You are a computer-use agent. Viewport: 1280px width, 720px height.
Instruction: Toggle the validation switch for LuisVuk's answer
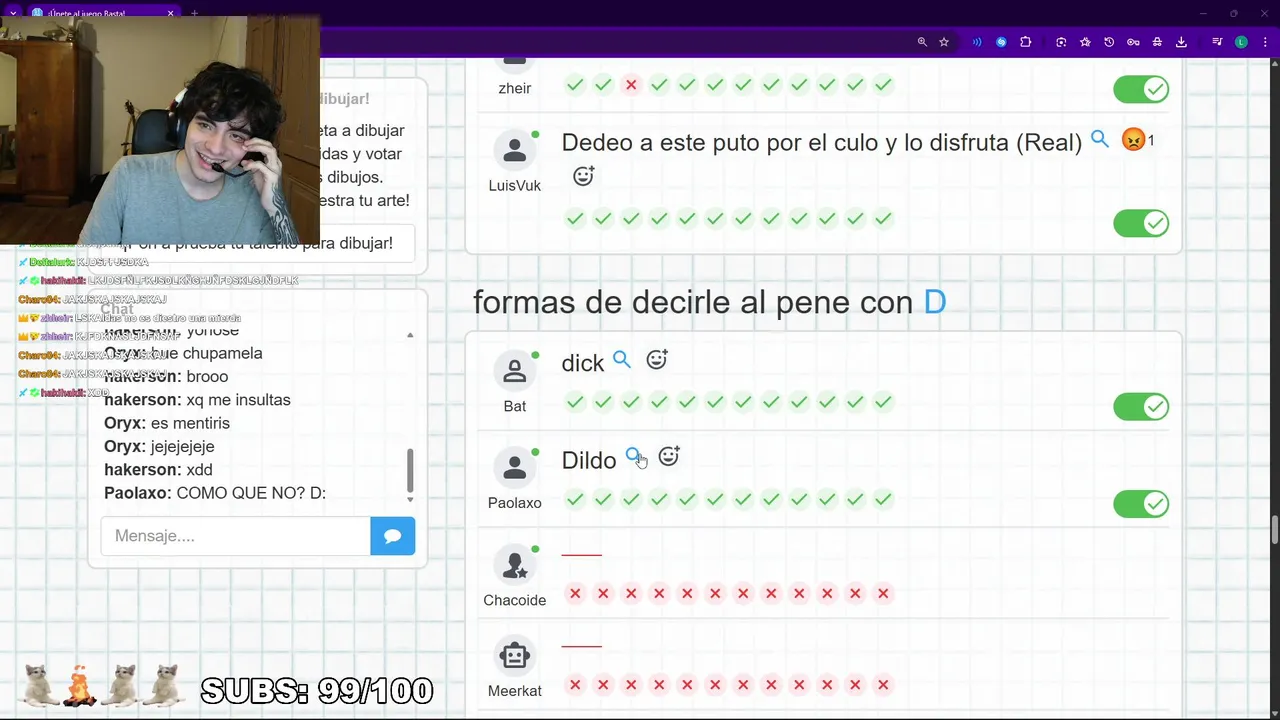coord(1141,223)
